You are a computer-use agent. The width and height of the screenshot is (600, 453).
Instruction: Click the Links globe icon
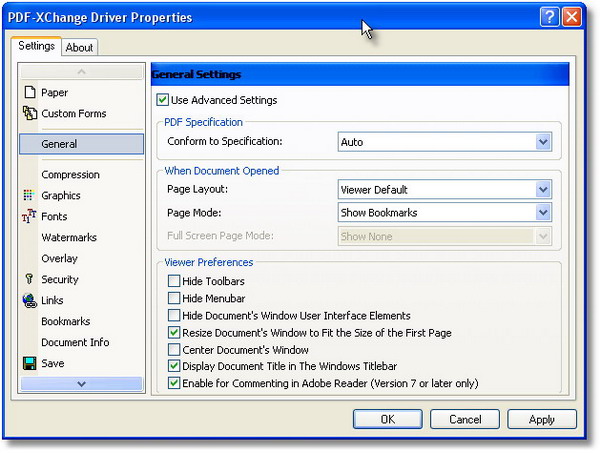29,300
